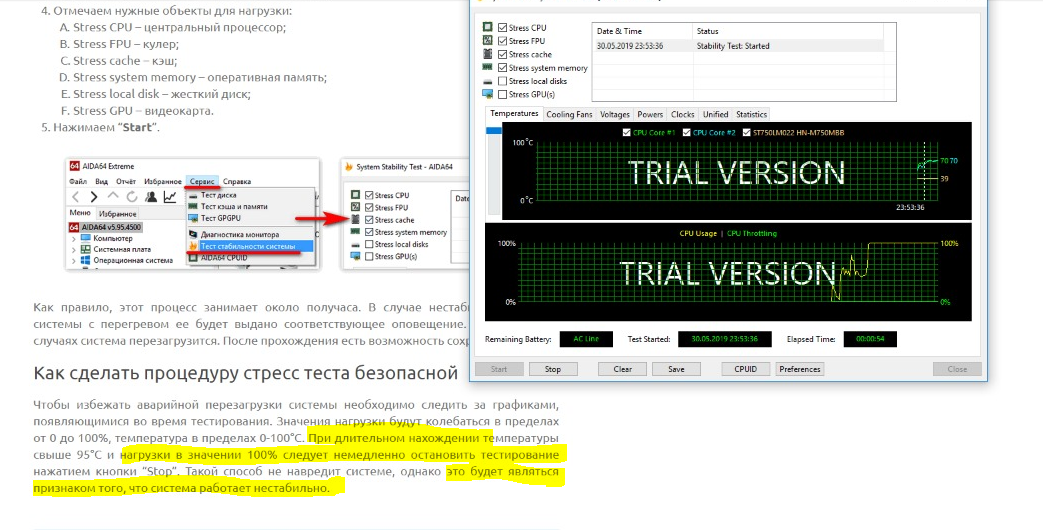The image size is (1043, 530).
Task: Switch to the Cooling Fans tab
Action: point(569,114)
